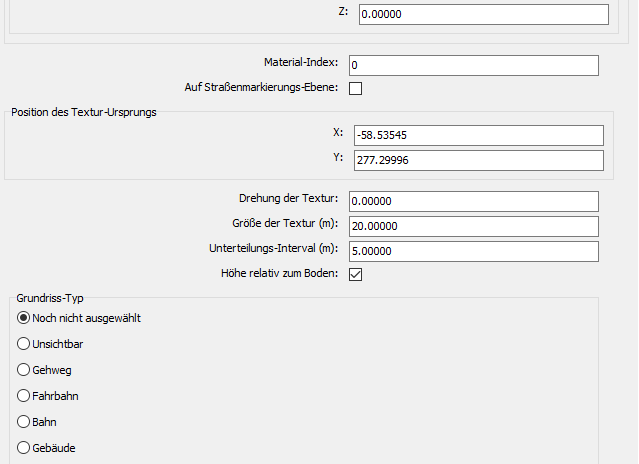Select the Noch nicht ausgewählt radio option
This screenshot has width=639, height=464.
[25, 318]
